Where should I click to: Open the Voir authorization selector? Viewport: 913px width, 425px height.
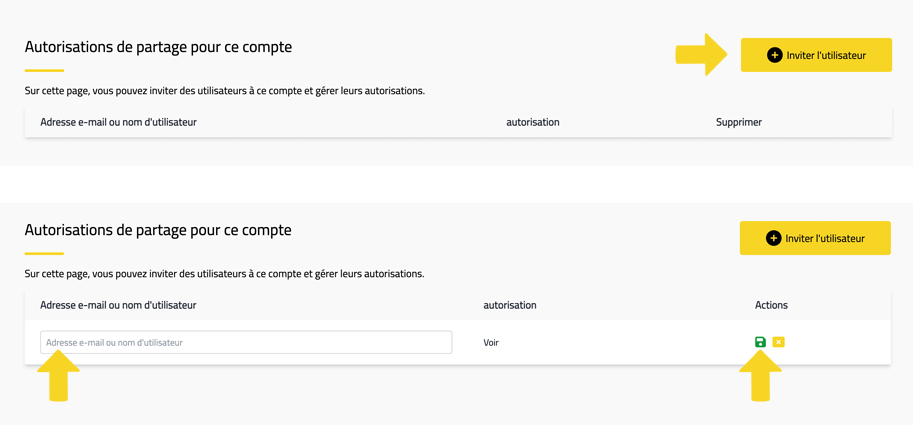[491, 342]
